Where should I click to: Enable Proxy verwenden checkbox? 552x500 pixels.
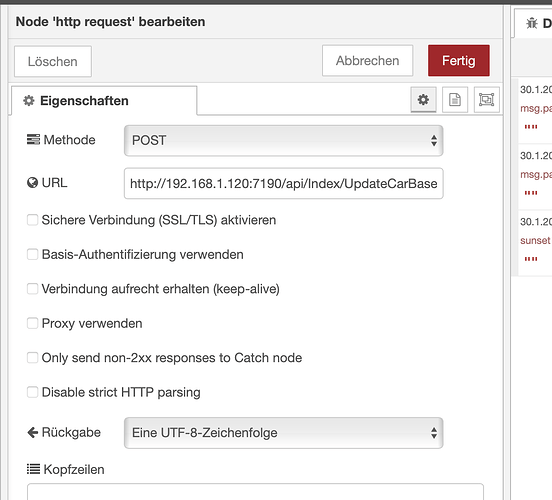tap(32, 323)
